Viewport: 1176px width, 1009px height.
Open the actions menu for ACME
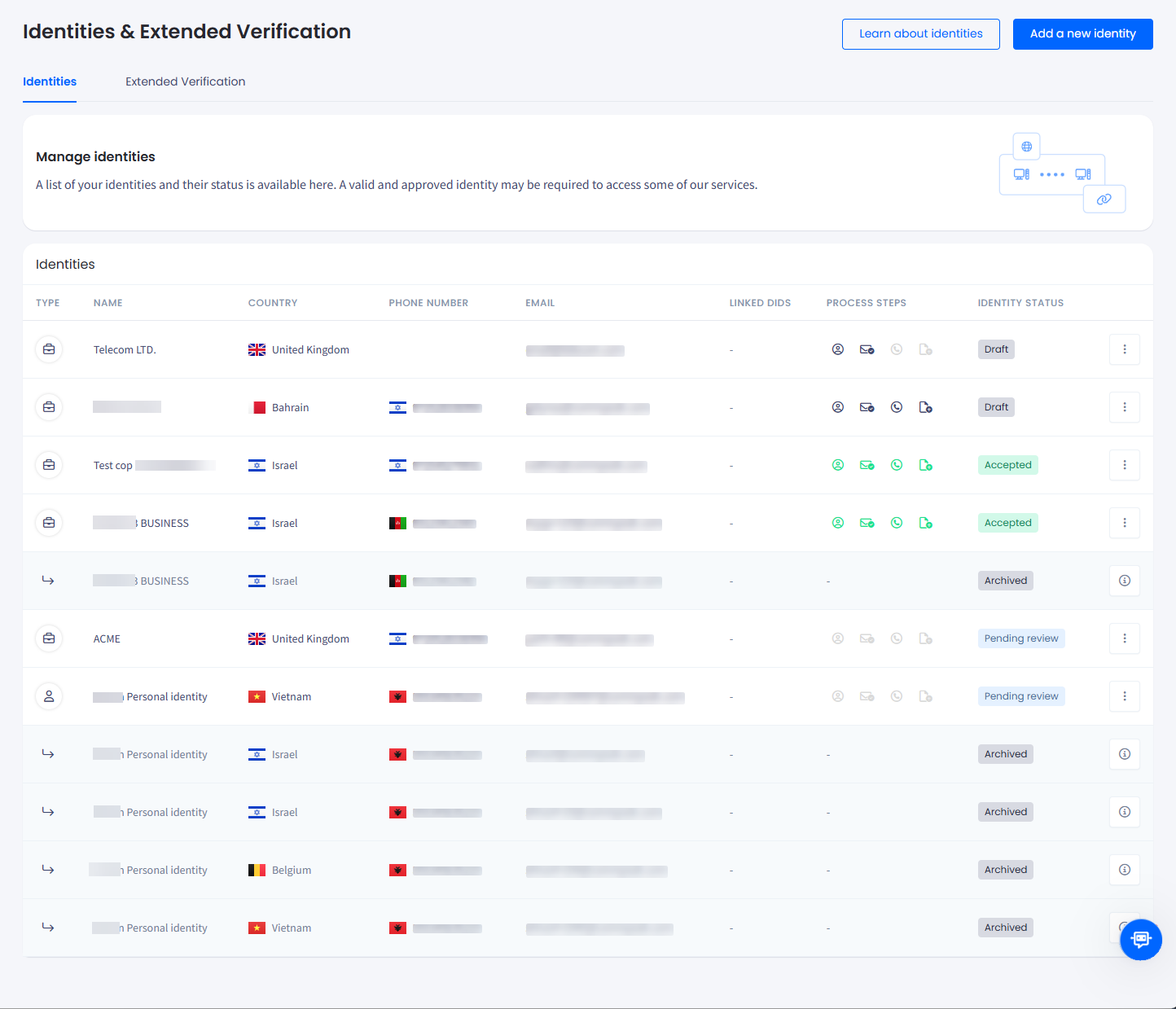[x=1125, y=638]
